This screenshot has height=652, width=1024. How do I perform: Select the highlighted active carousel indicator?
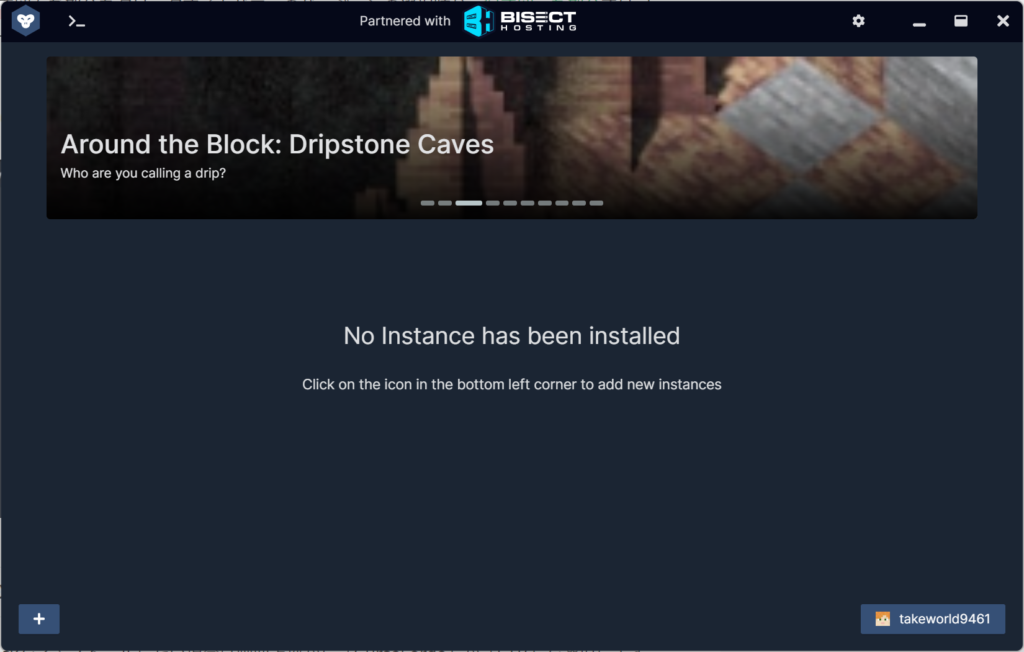pos(469,203)
